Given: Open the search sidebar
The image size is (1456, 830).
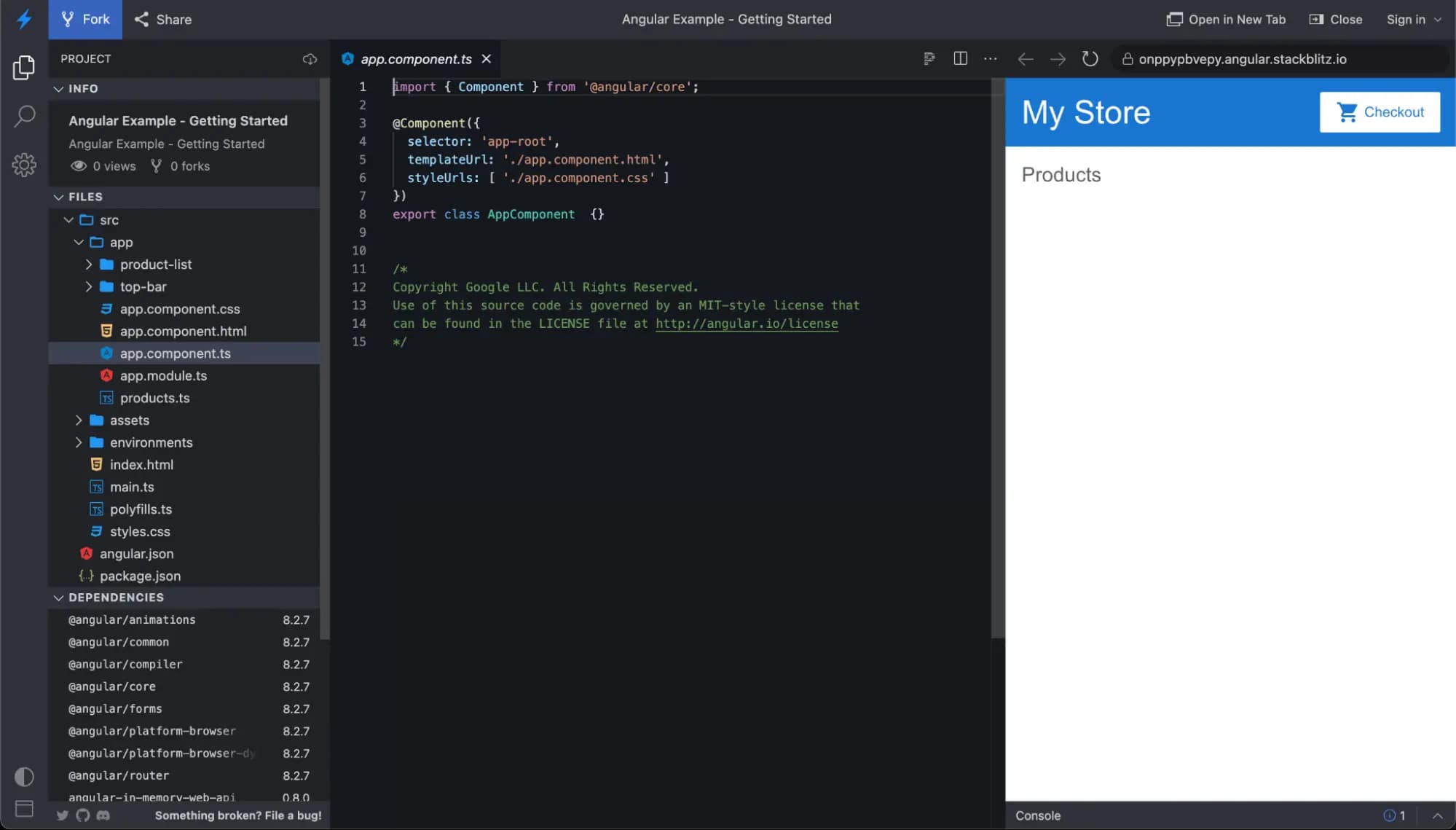Looking at the screenshot, I should pos(24,116).
